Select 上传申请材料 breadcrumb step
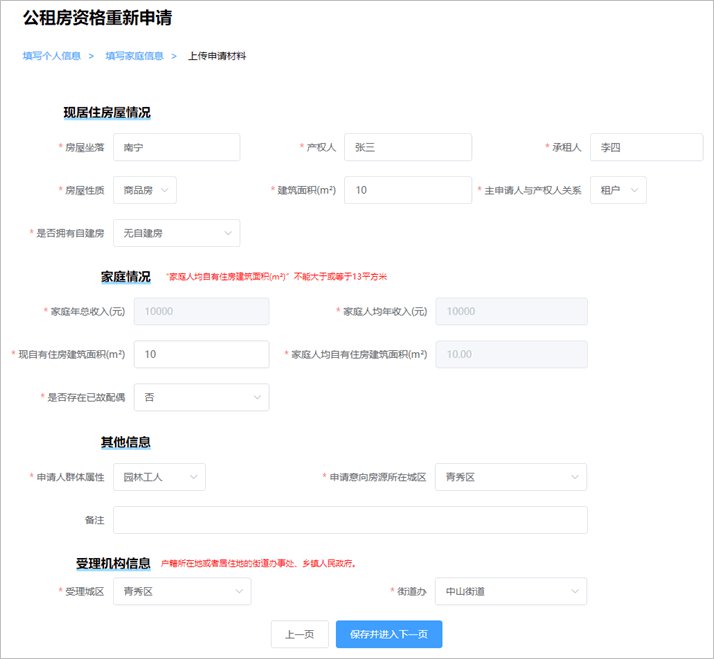Viewport: 714px width, 659px height. (217, 56)
